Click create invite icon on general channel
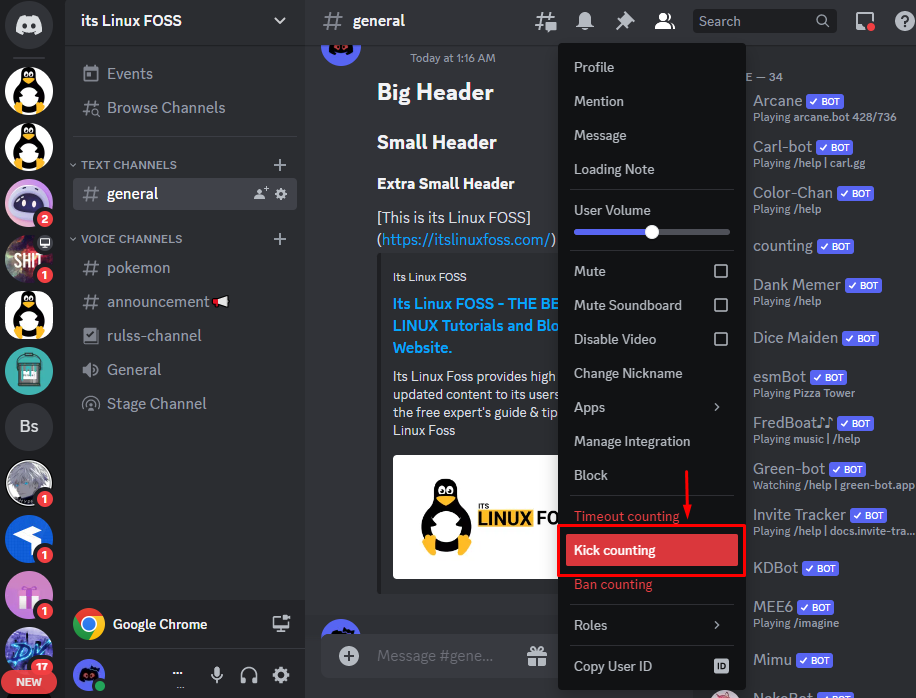 [261, 193]
